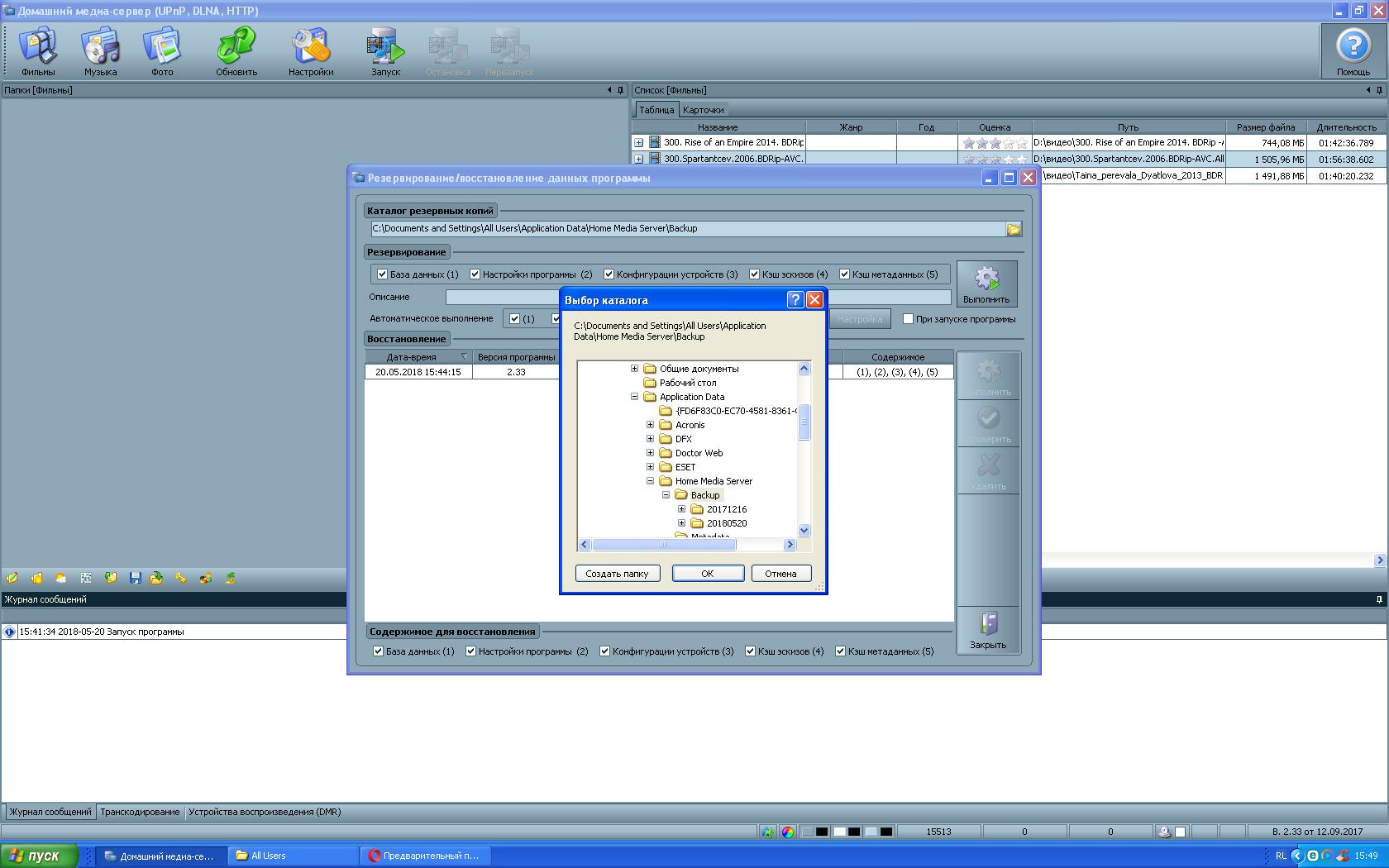Click the Музыка (Music) toolbar icon

[x=100, y=51]
